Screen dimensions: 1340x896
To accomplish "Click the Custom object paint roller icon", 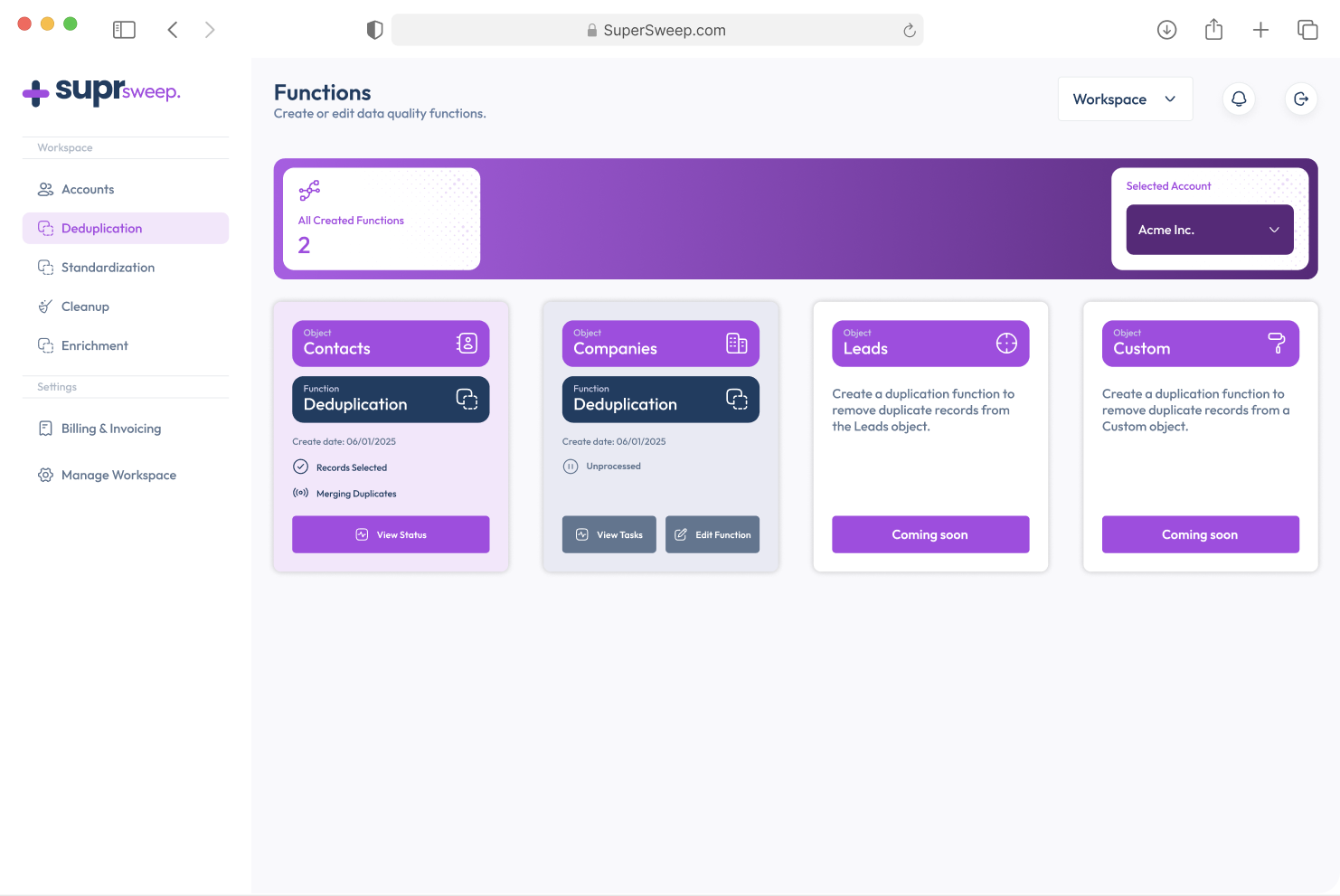I will coord(1276,344).
